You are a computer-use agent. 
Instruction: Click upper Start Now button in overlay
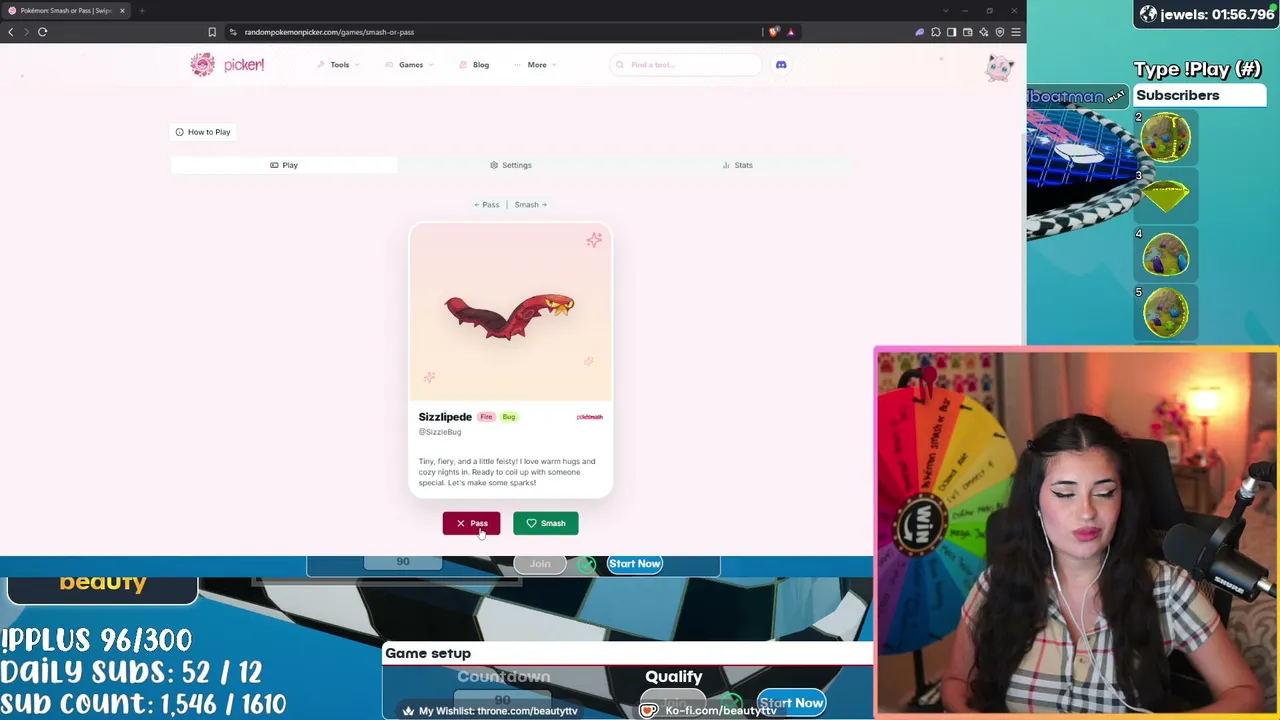(635, 564)
